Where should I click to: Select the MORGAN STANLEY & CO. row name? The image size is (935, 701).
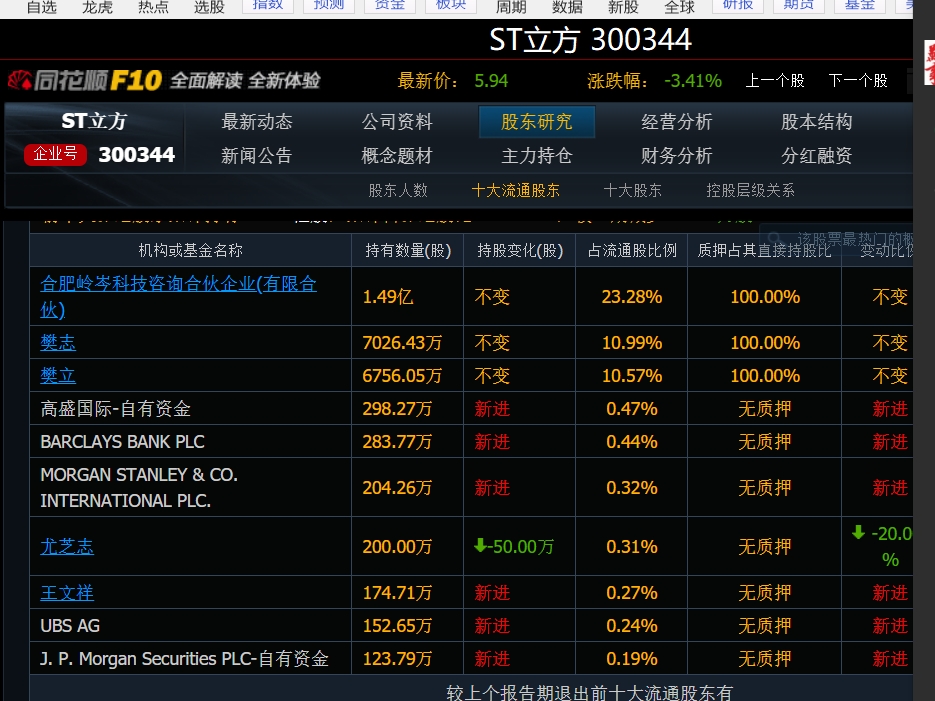[139, 488]
